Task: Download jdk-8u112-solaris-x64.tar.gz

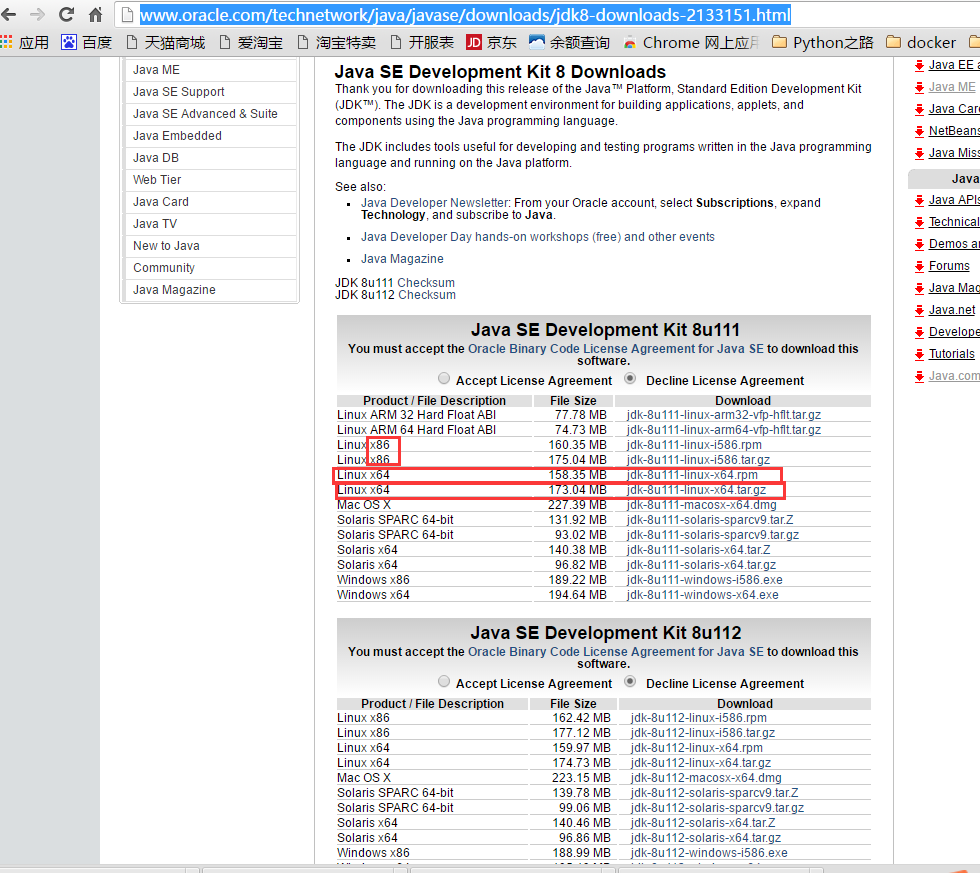Action: [706, 838]
